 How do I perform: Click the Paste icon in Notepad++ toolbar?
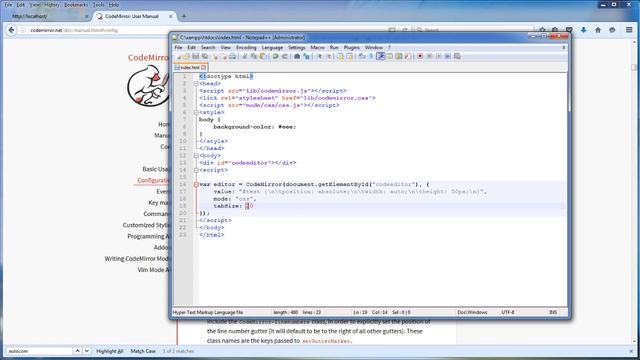point(263,56)
